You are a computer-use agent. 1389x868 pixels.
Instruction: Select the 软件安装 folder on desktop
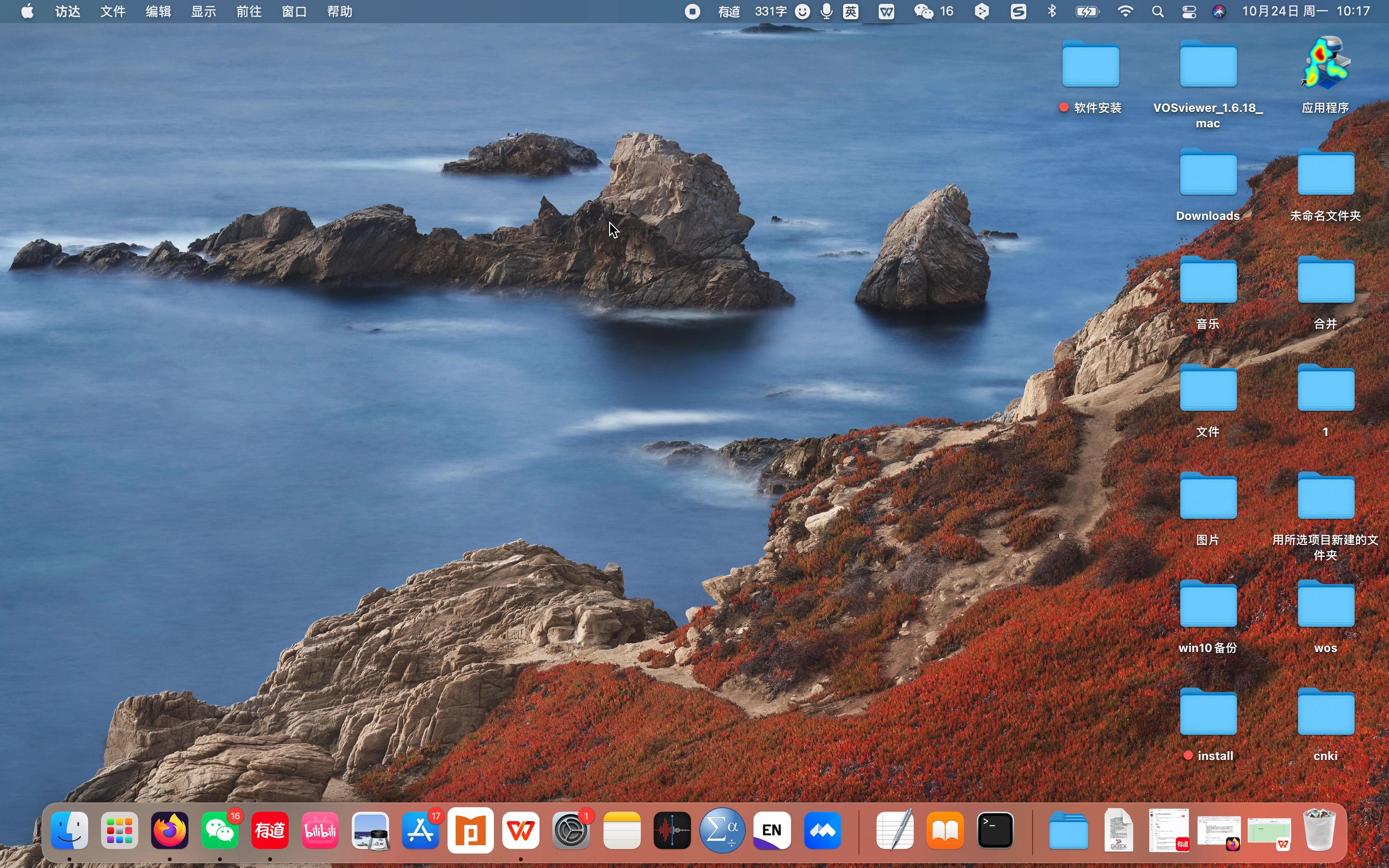point(1090,64)
